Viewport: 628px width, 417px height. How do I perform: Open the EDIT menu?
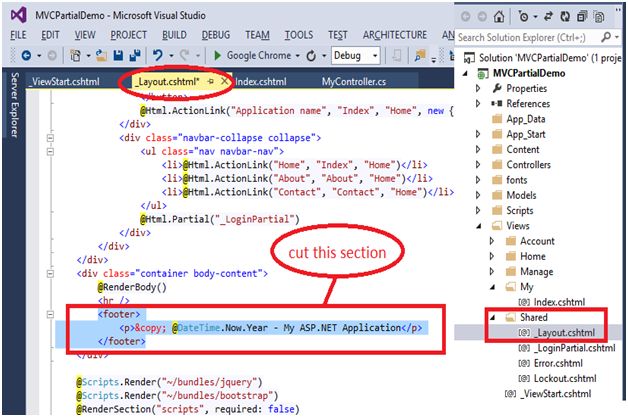[50, 35]
